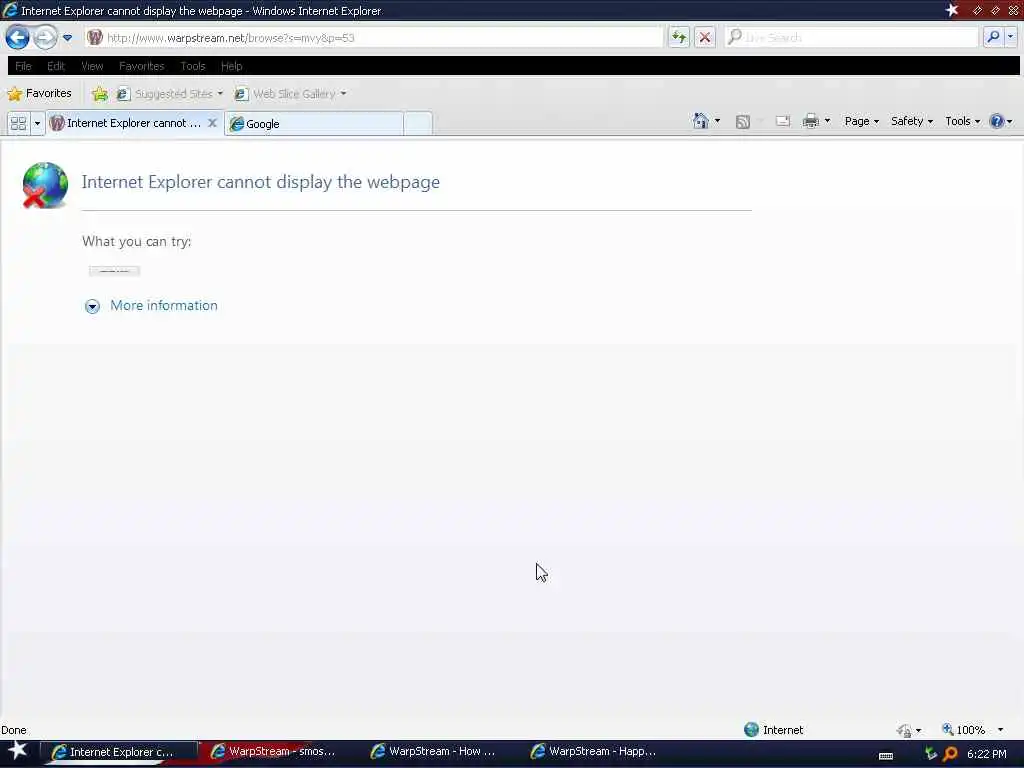This screenshot has width=1024, height=768.
Task: Go back with the Back arrow button
Action: click(18, 37)
